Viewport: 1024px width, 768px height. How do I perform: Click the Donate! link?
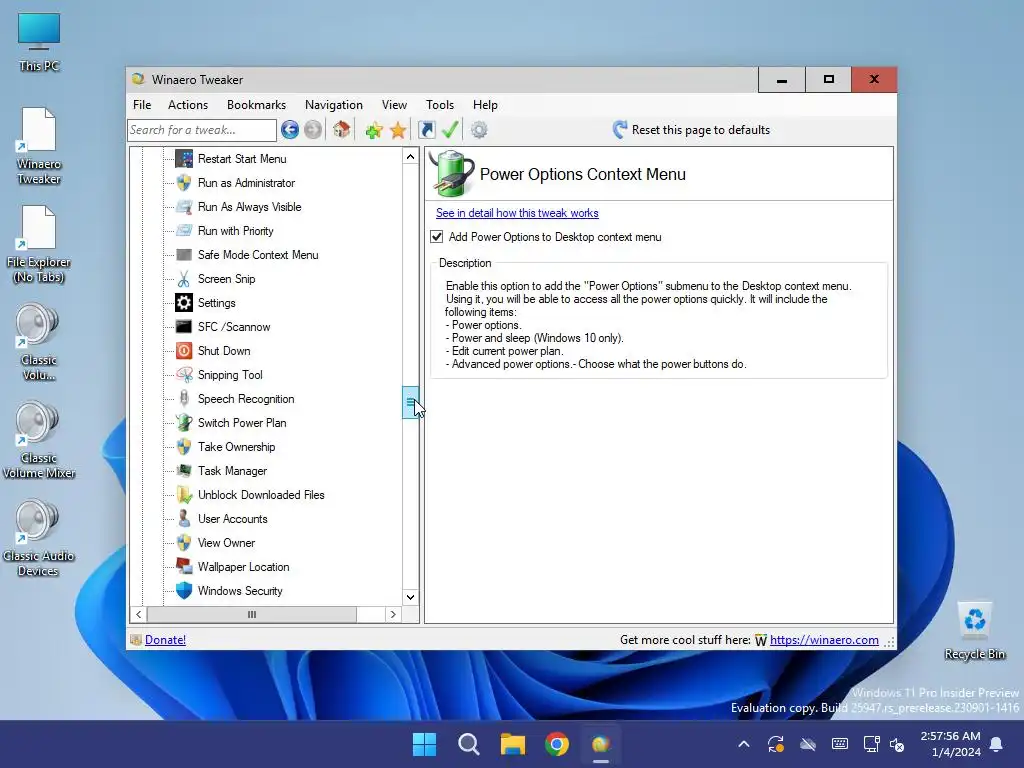click(x=165, y=640)
